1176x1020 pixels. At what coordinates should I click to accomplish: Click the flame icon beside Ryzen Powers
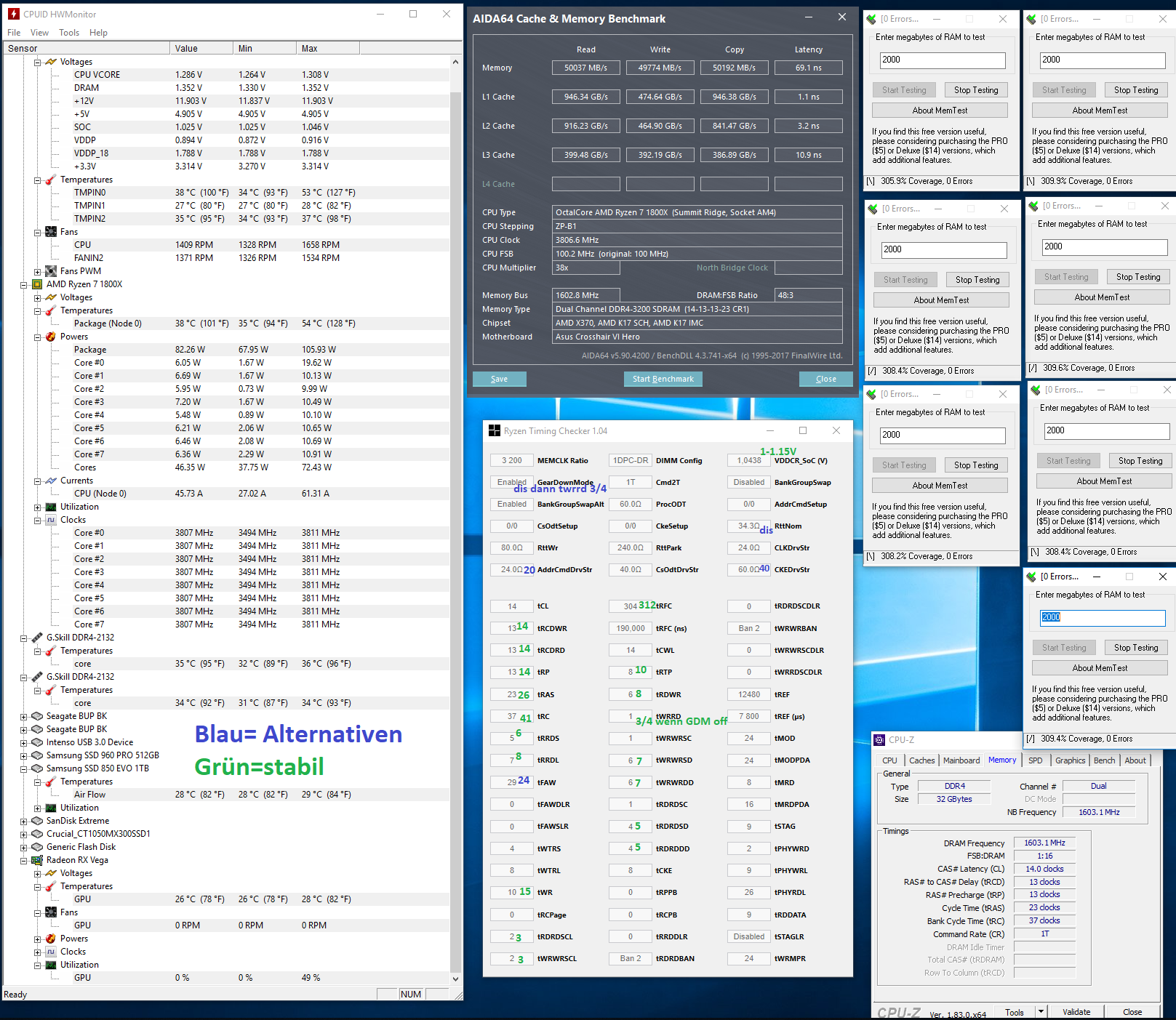click(51, 337)
